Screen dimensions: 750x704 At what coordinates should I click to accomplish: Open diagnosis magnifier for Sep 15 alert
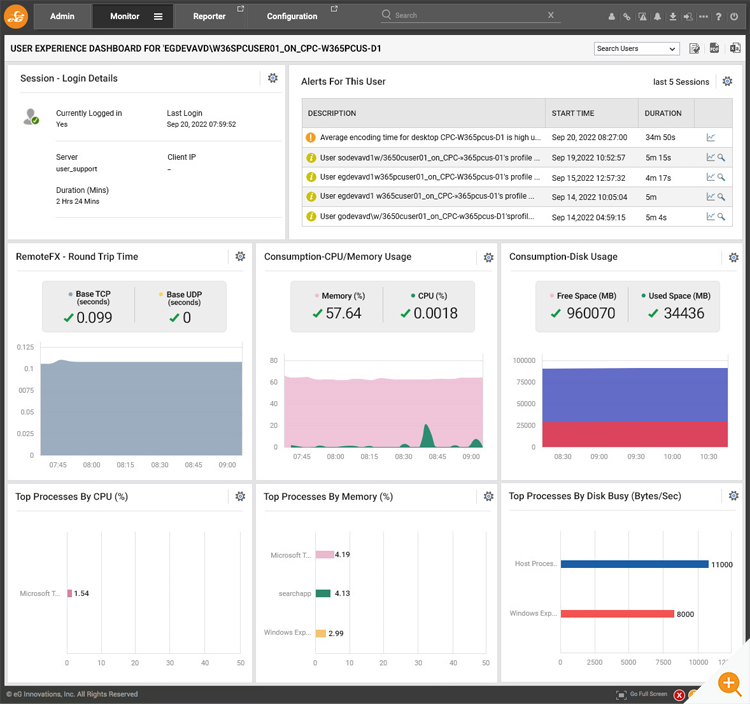pos(721,177)
